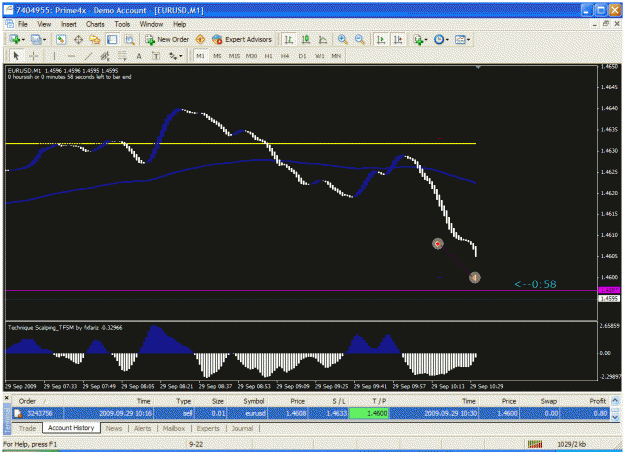Click the red sell-entry marker on chart
The height and width of the screenshot is (452, 625).
(x=438, y=244)
